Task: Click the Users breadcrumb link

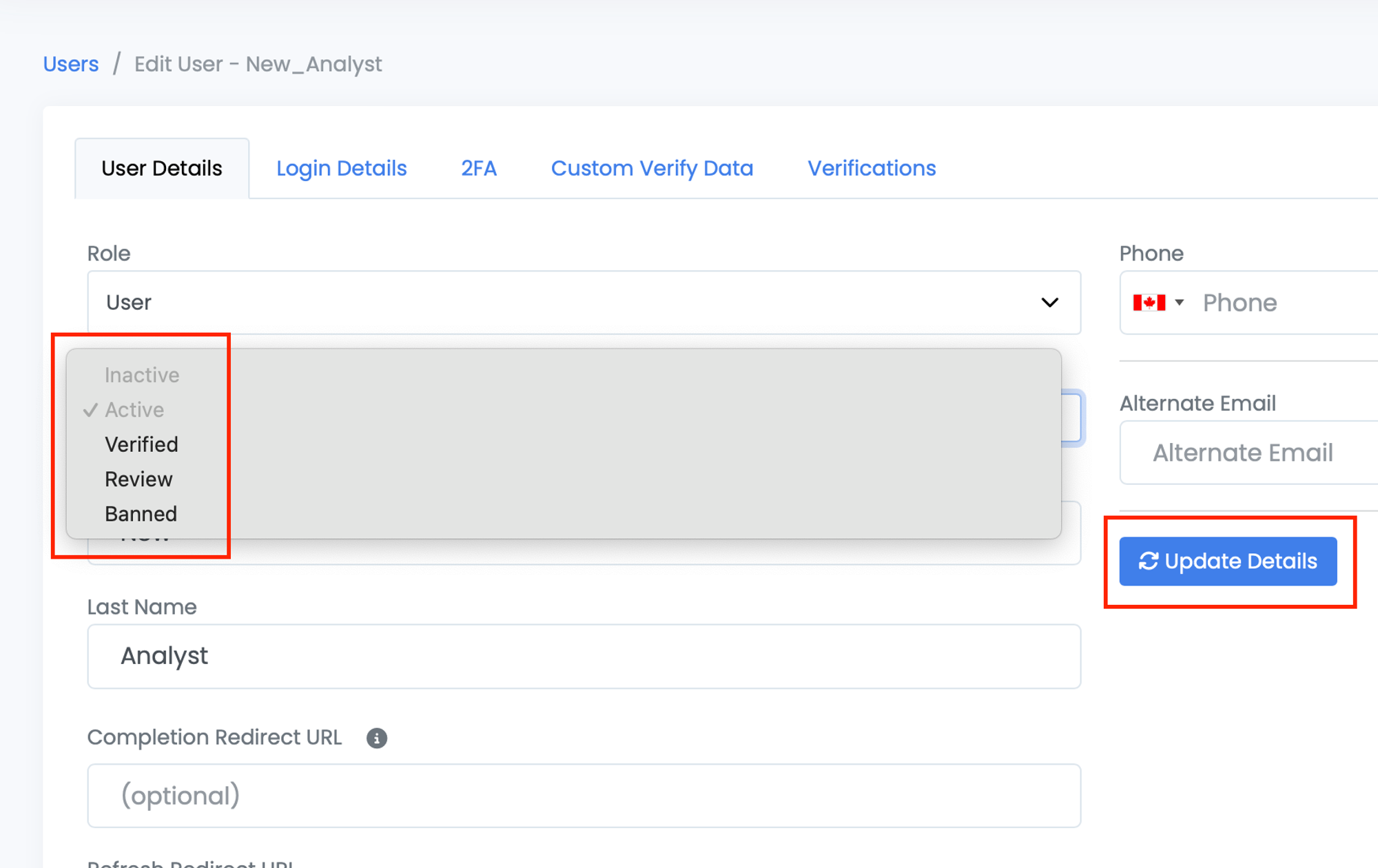Action: point(71,64)
